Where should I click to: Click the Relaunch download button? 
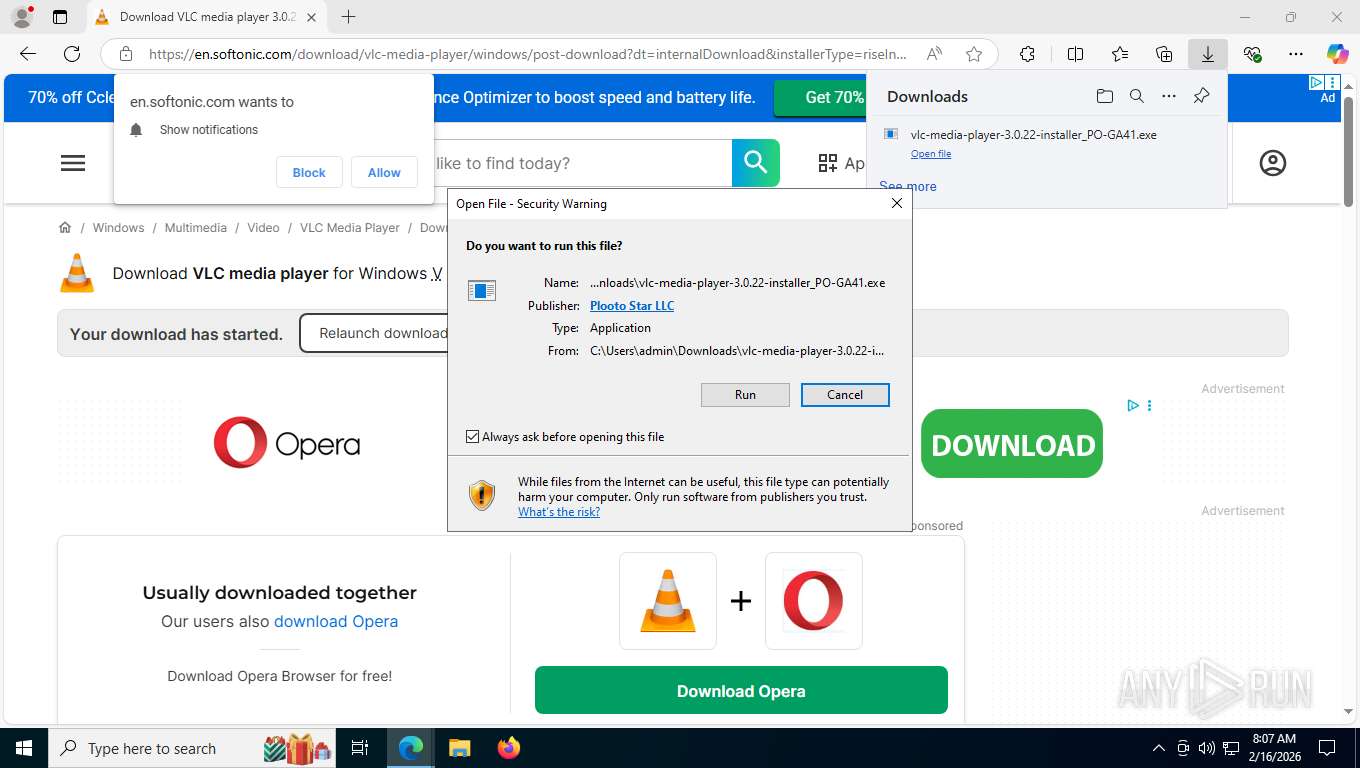click(374, 333)
